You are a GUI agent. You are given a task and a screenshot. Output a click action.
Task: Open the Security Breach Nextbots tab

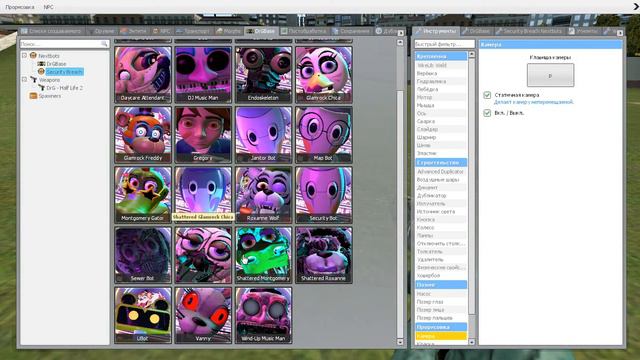[529, 31]
